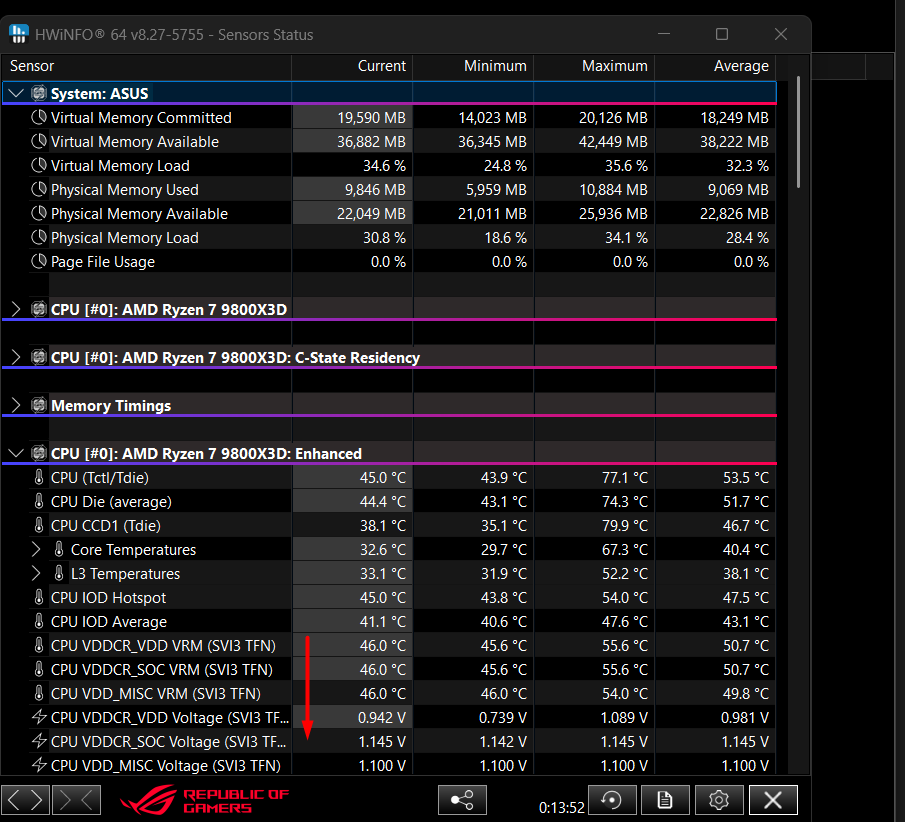Click the shrink sensor columns arrows button
The image size is (905, 822).
click(x=76, y=800)
